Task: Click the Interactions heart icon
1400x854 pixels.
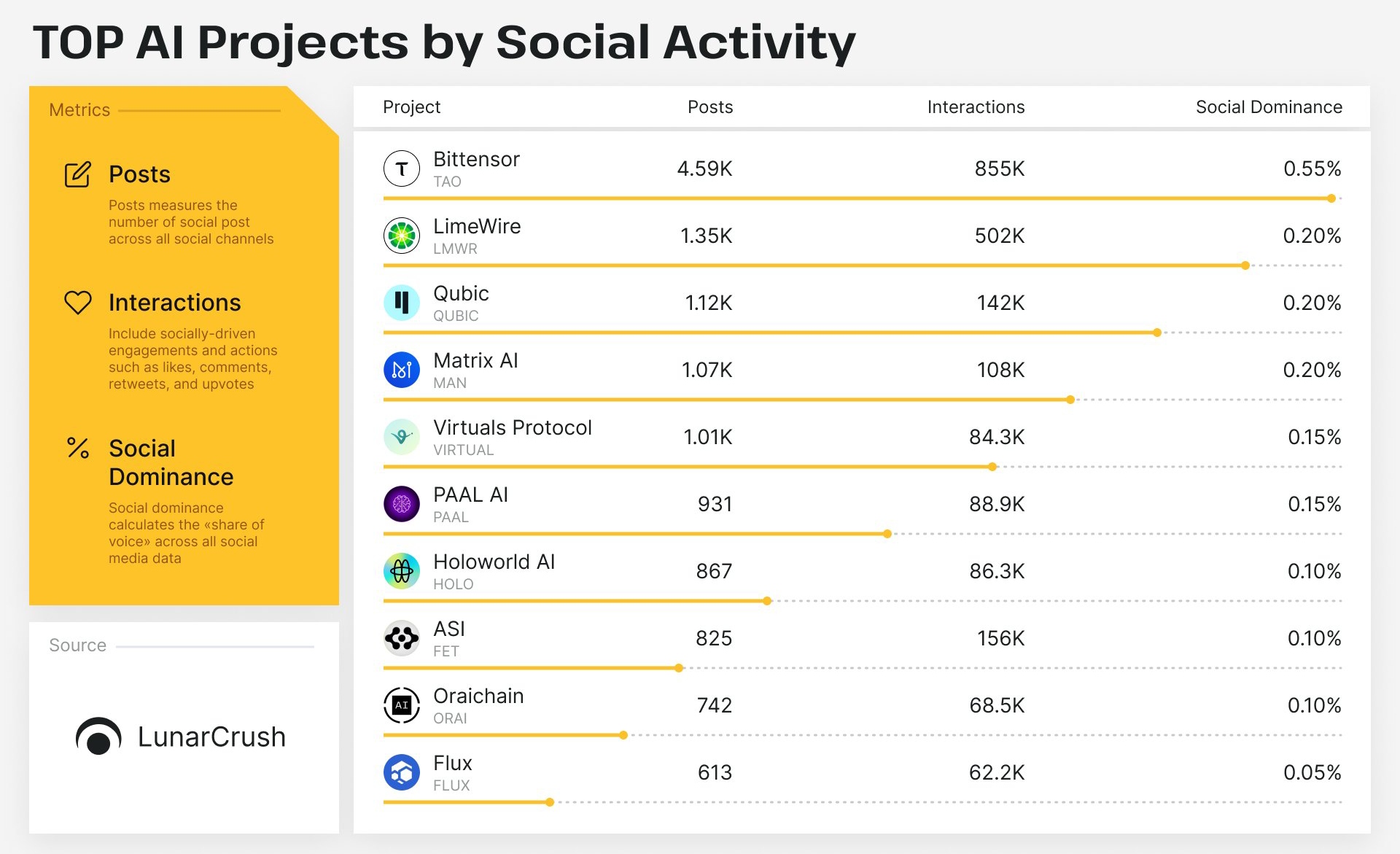Action: 78,302
